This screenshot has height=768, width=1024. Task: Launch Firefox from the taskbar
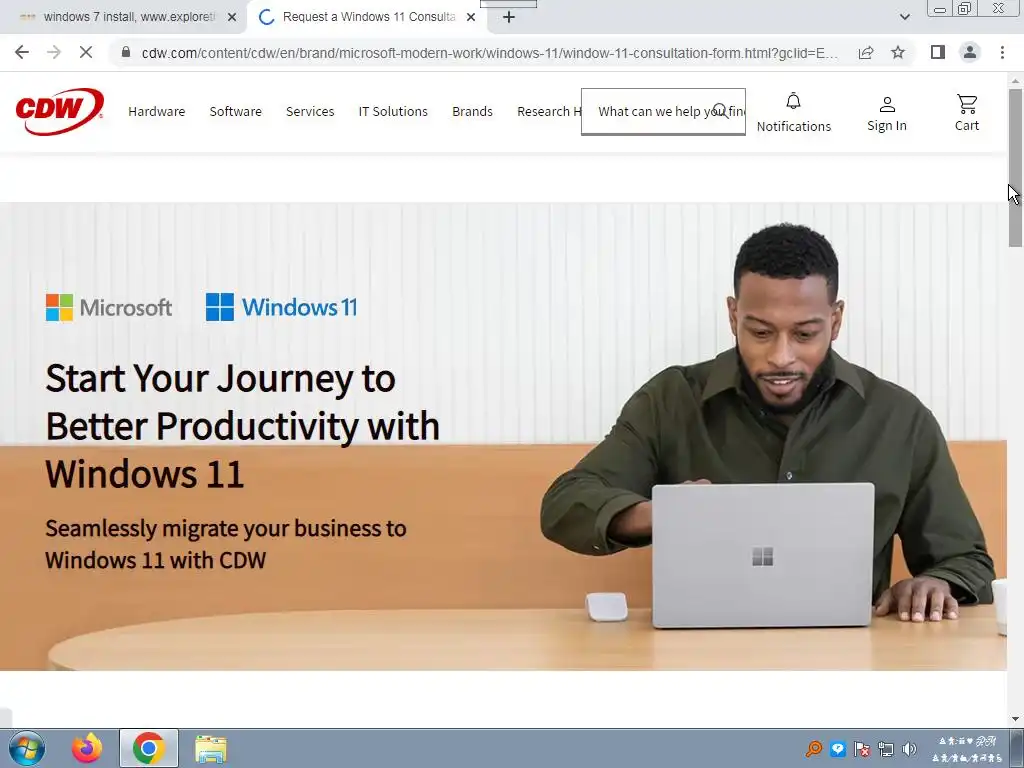(87, 748)
